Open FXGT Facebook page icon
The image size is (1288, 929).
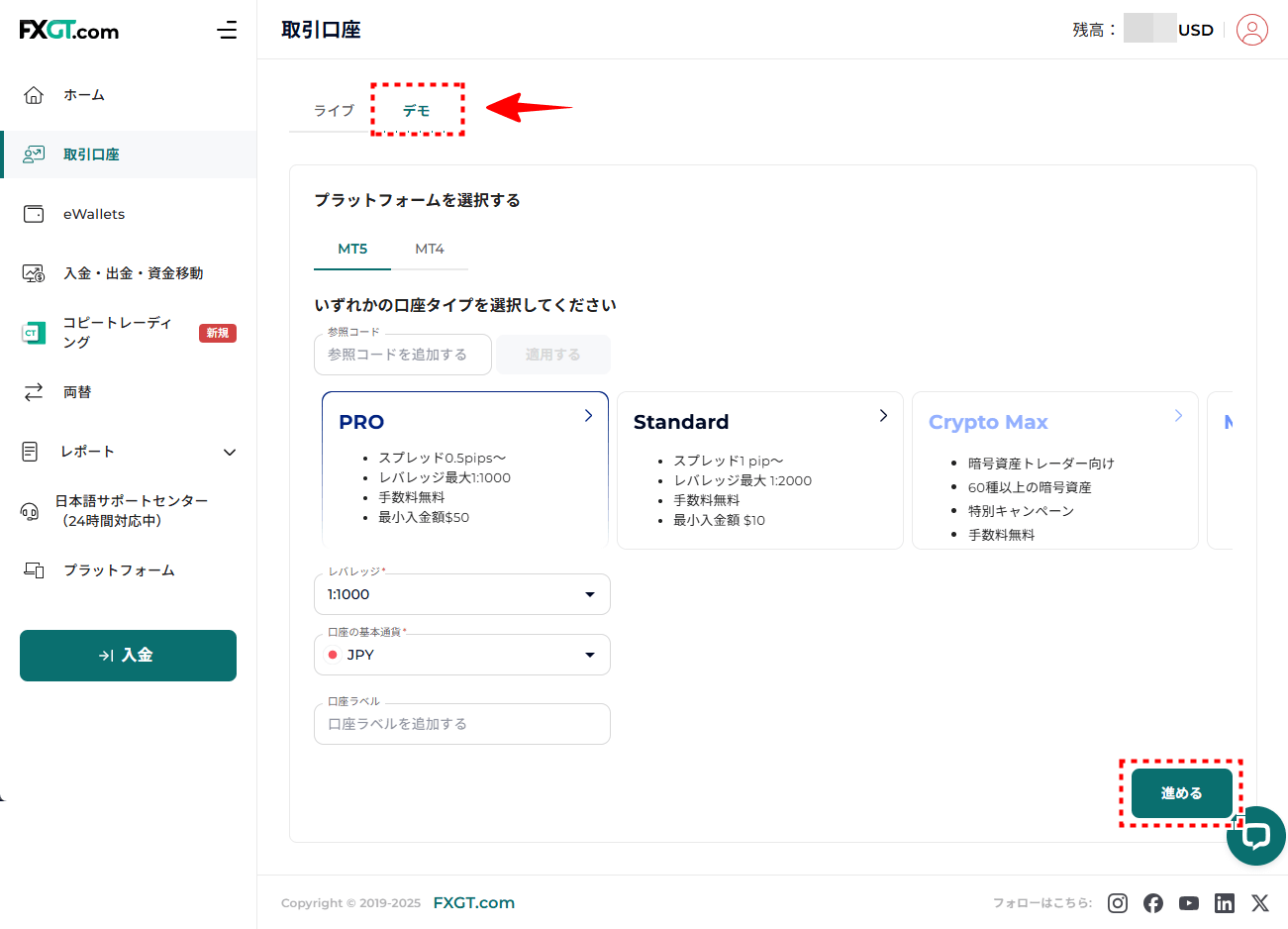(x=1153, y=902)
